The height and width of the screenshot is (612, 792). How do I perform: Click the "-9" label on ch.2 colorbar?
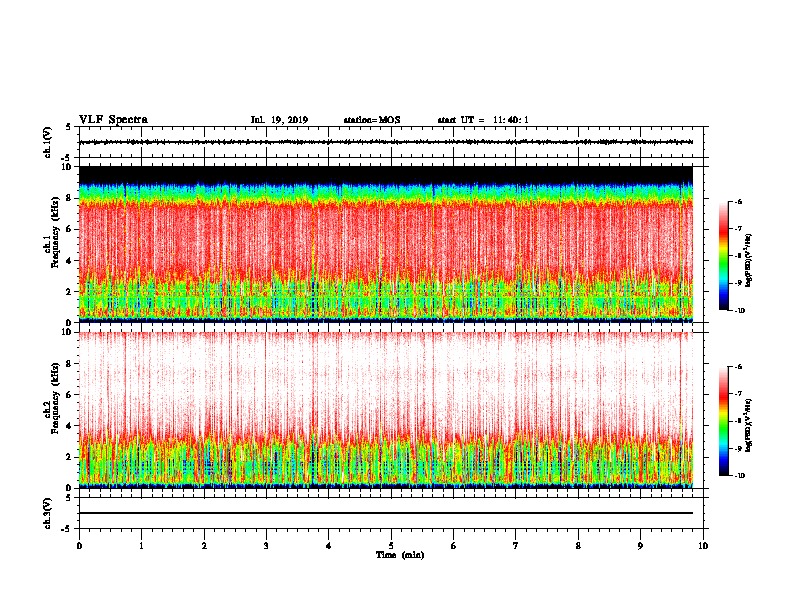coord(738,448)
